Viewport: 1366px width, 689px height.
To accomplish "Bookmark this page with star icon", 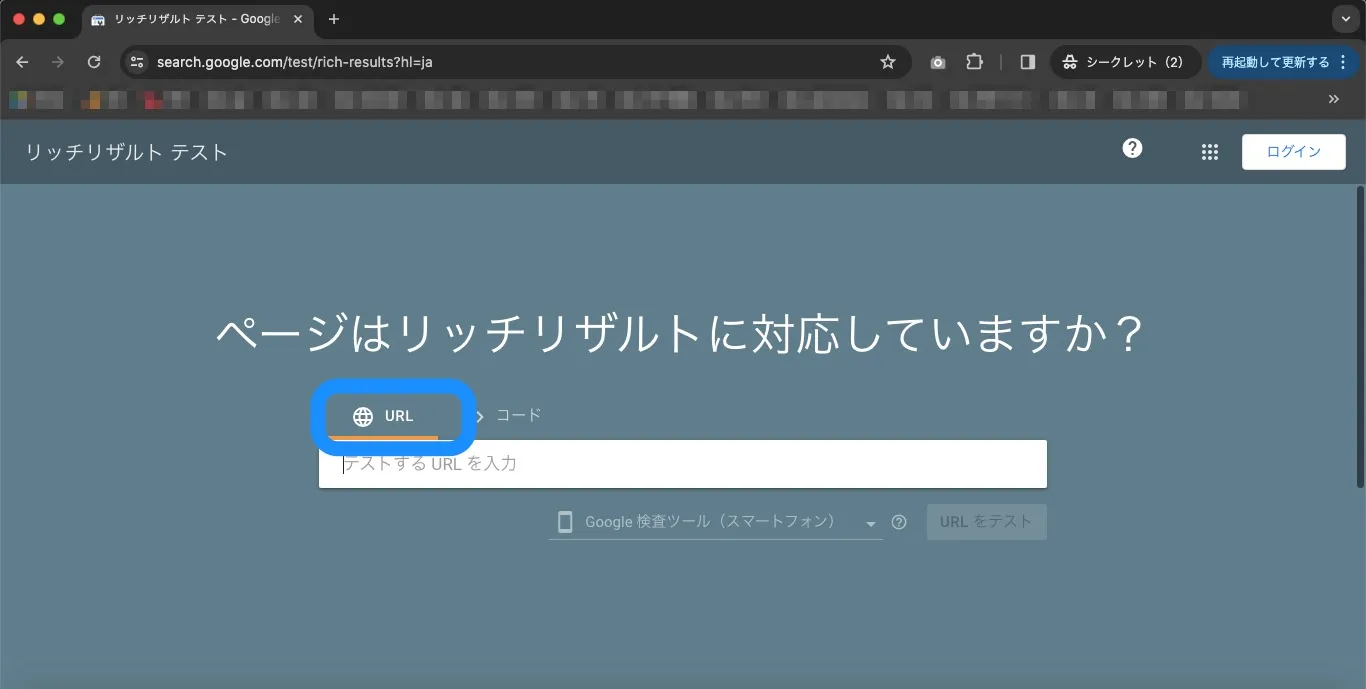I will [887, 62].
